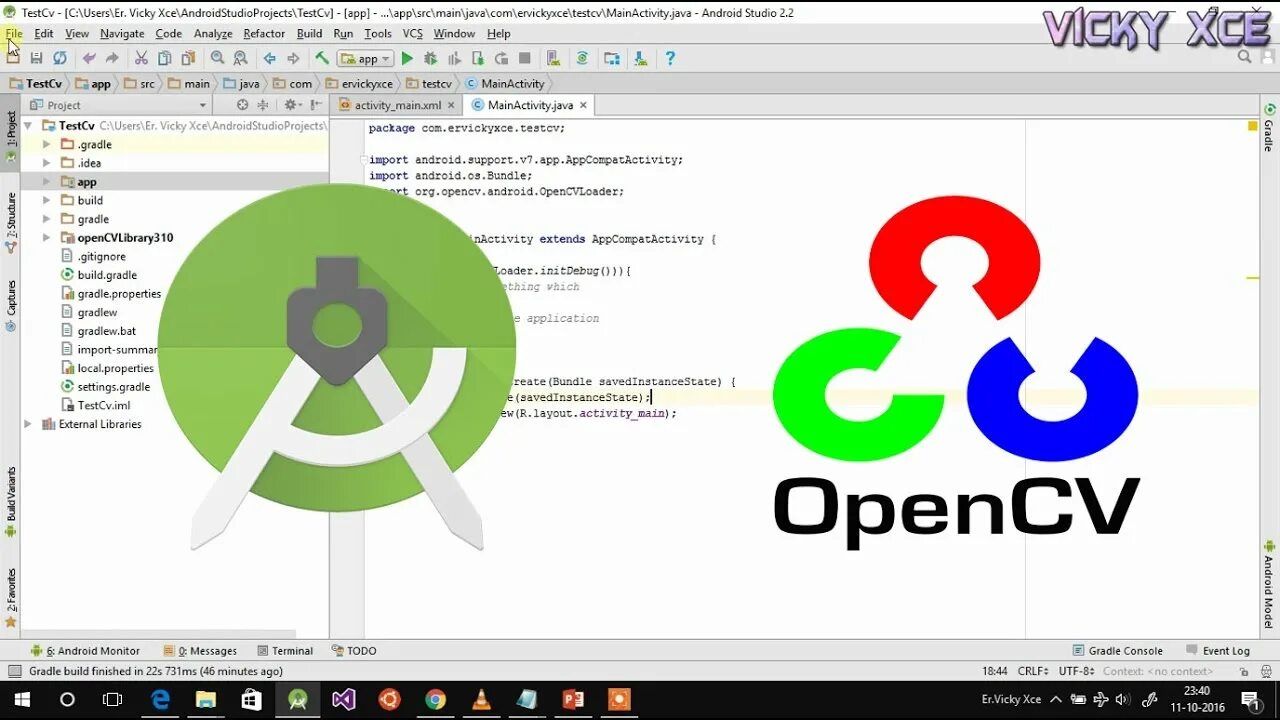Expand the .idea folder arrow
This screenshot has height=720, width=1280.
(x=46, y=163)
